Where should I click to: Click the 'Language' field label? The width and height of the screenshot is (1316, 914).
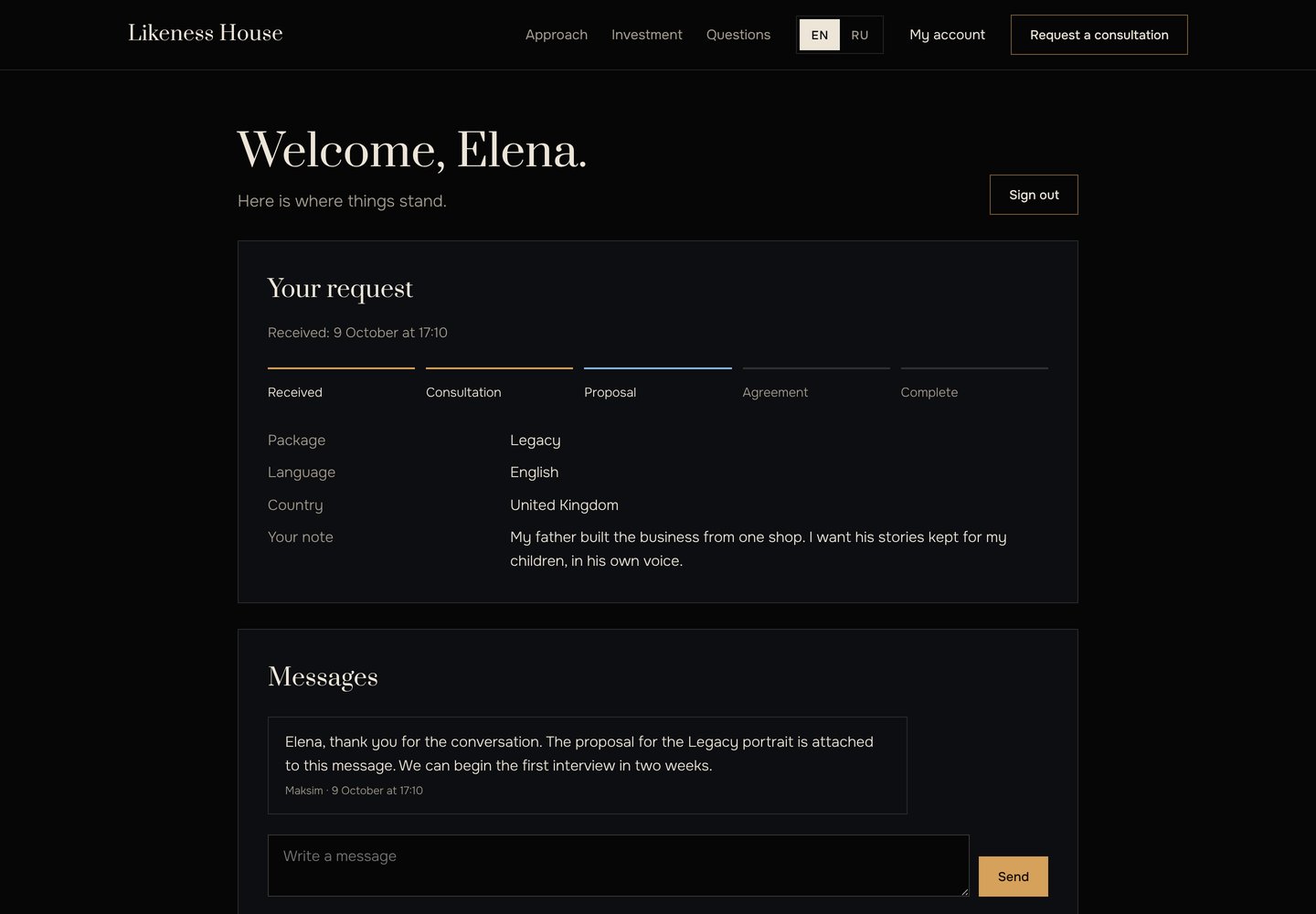pyautogui.click(x=302, y=473)
